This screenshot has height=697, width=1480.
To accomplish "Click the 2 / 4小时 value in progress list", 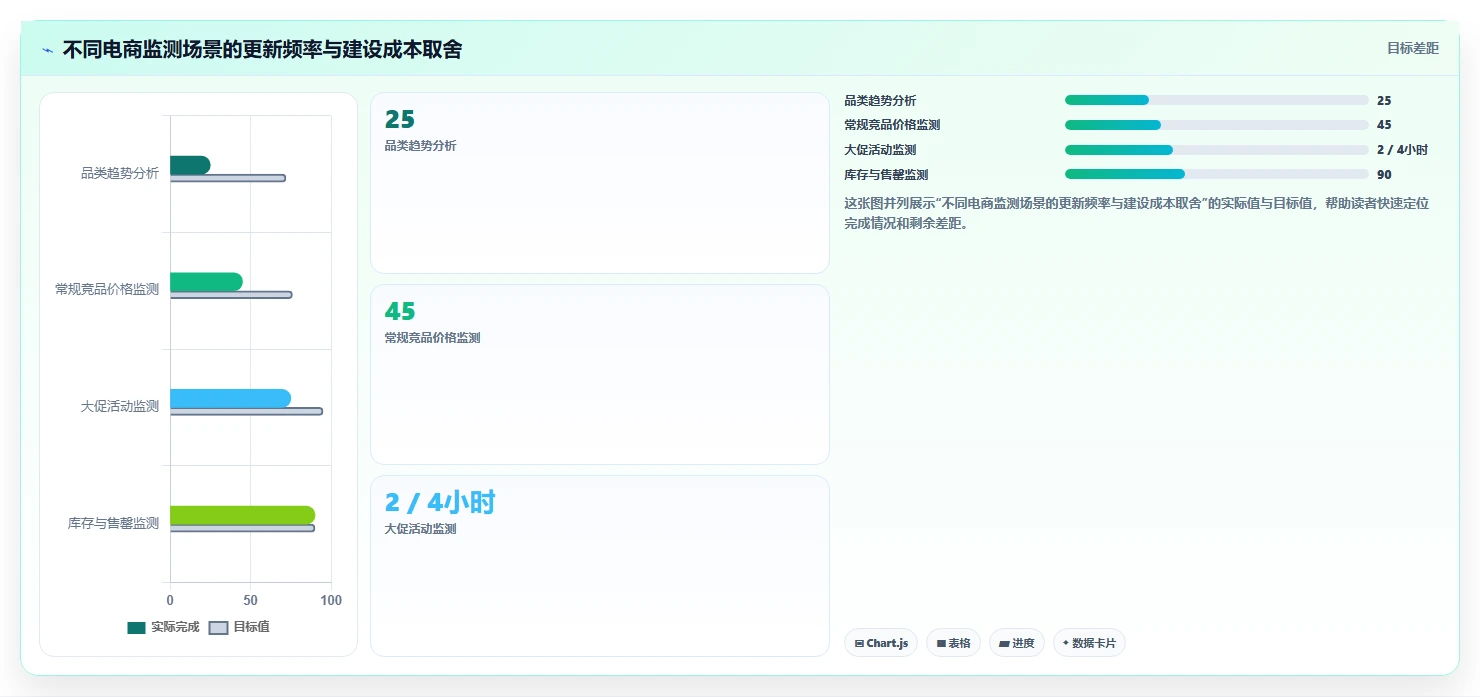I will tap(1402, 150).
